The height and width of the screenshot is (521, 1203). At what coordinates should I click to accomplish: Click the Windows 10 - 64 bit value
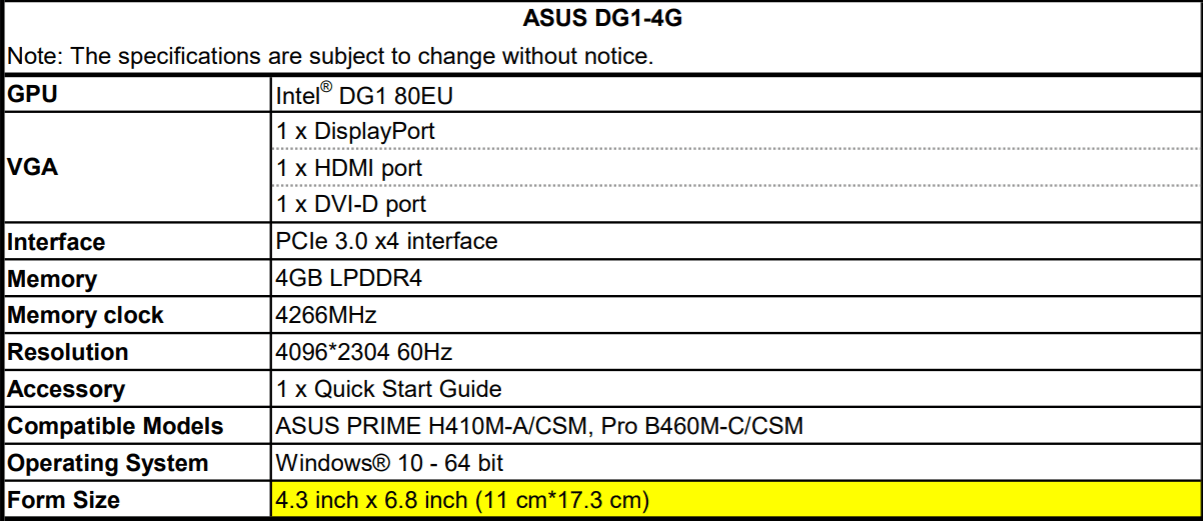[390, 463]
